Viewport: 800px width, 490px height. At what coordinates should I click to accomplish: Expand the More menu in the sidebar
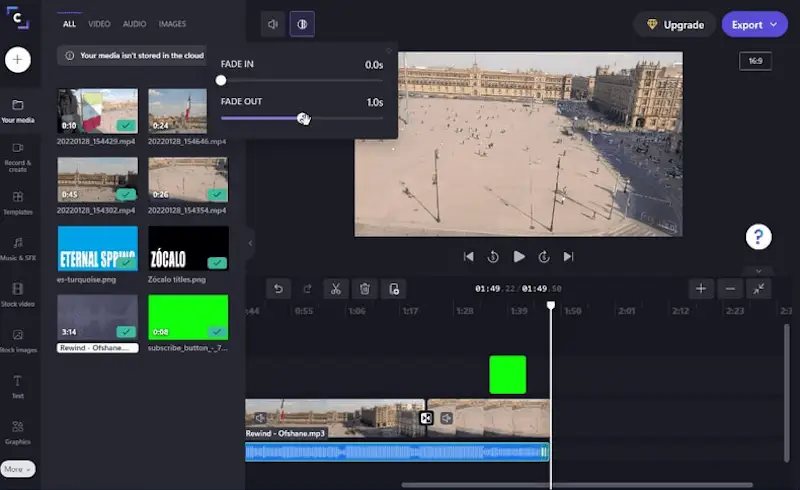[x=18, y=469]
